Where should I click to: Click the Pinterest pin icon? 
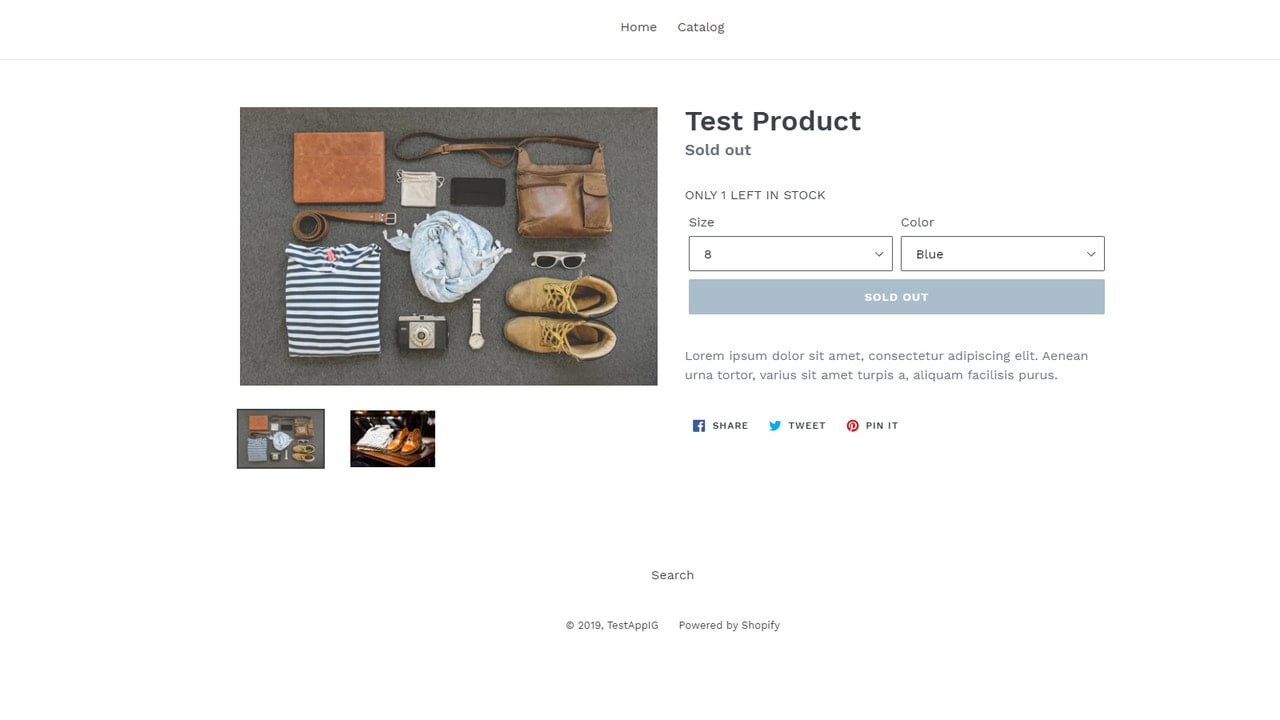click(853, 426)
